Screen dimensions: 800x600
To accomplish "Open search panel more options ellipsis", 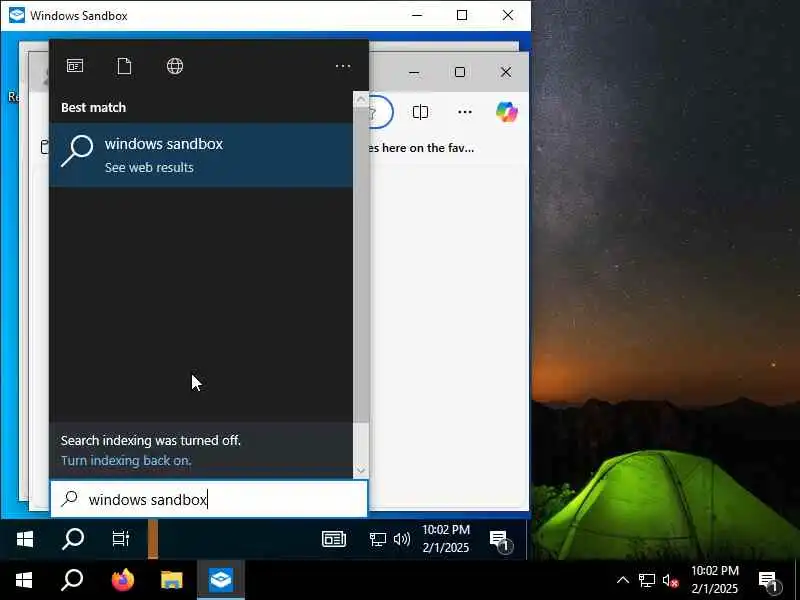I will coord(343,66).
